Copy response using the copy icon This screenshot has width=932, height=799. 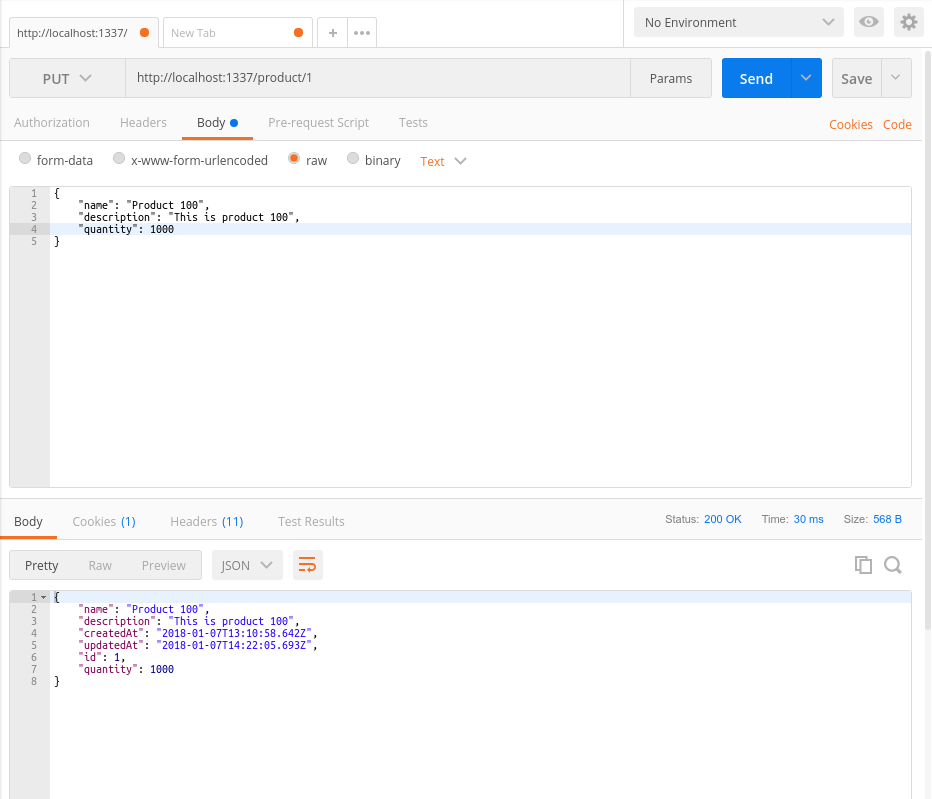click(x=863, y=565)
